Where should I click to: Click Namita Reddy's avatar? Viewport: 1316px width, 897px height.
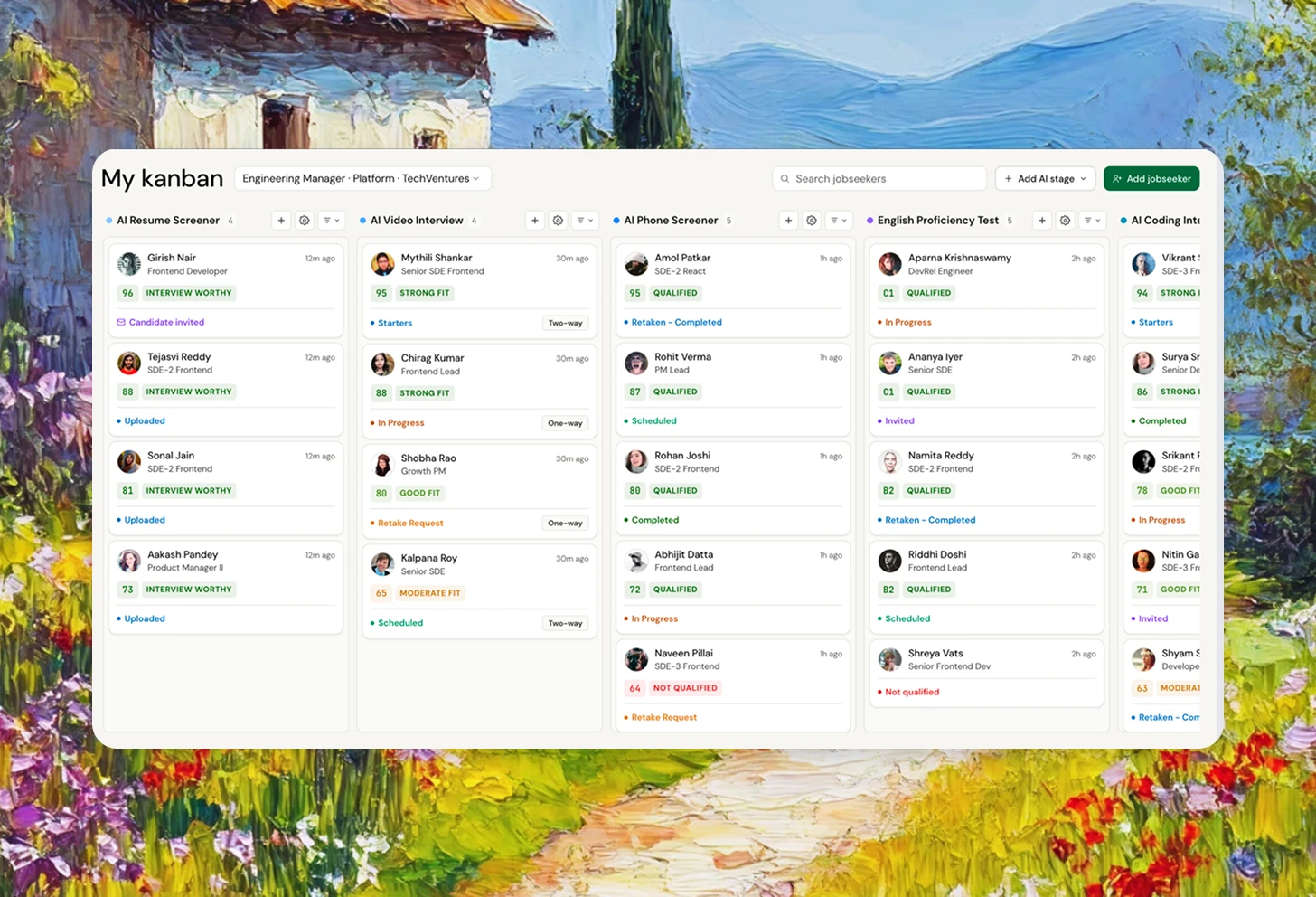890,462
